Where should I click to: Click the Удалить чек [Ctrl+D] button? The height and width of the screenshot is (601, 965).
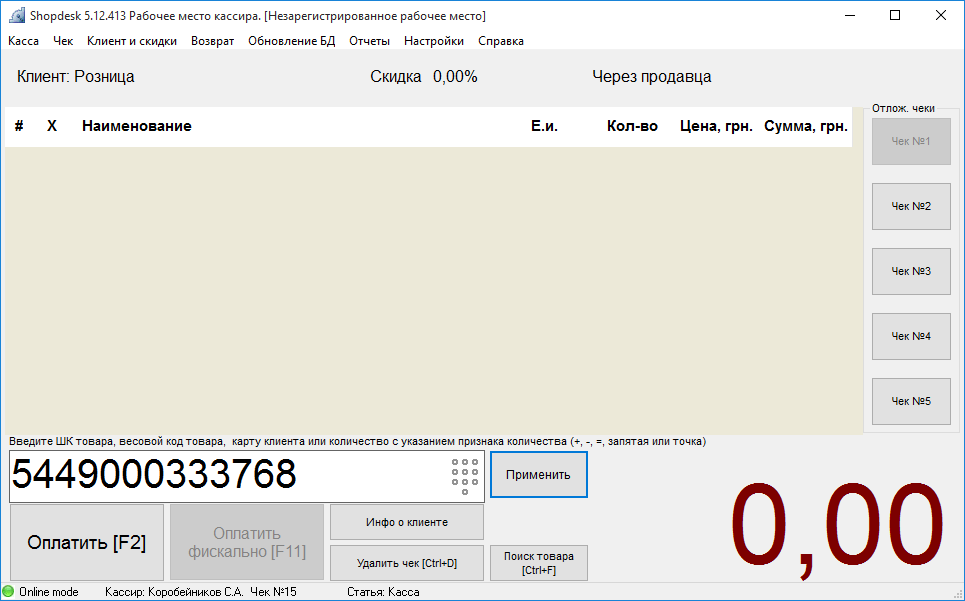[x=407, y=563]
